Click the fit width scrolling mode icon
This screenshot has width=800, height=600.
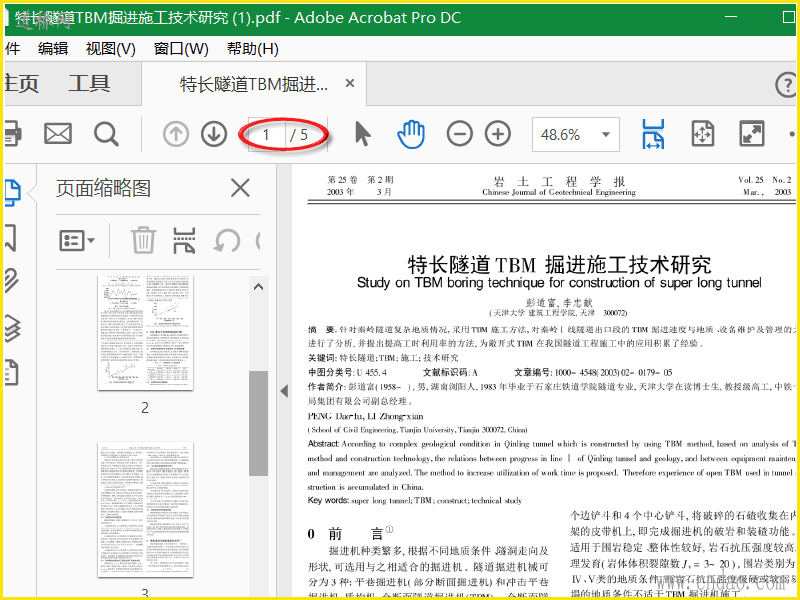click(653, 134)
